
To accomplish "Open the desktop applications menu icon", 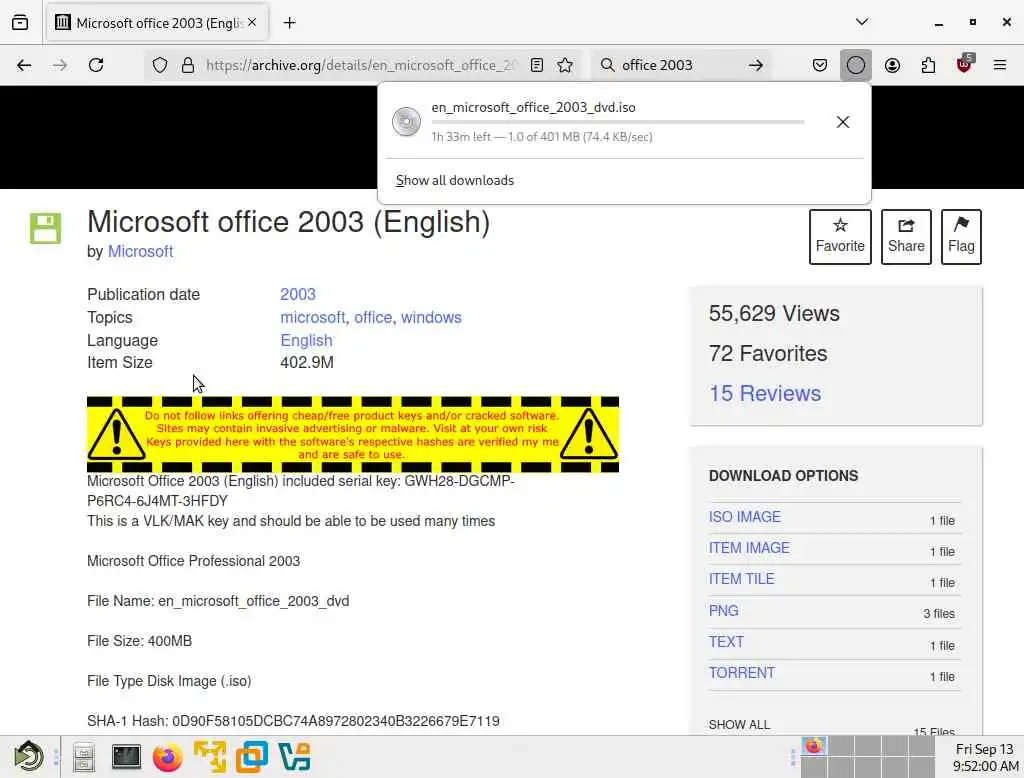I will [x=29, y=757].
